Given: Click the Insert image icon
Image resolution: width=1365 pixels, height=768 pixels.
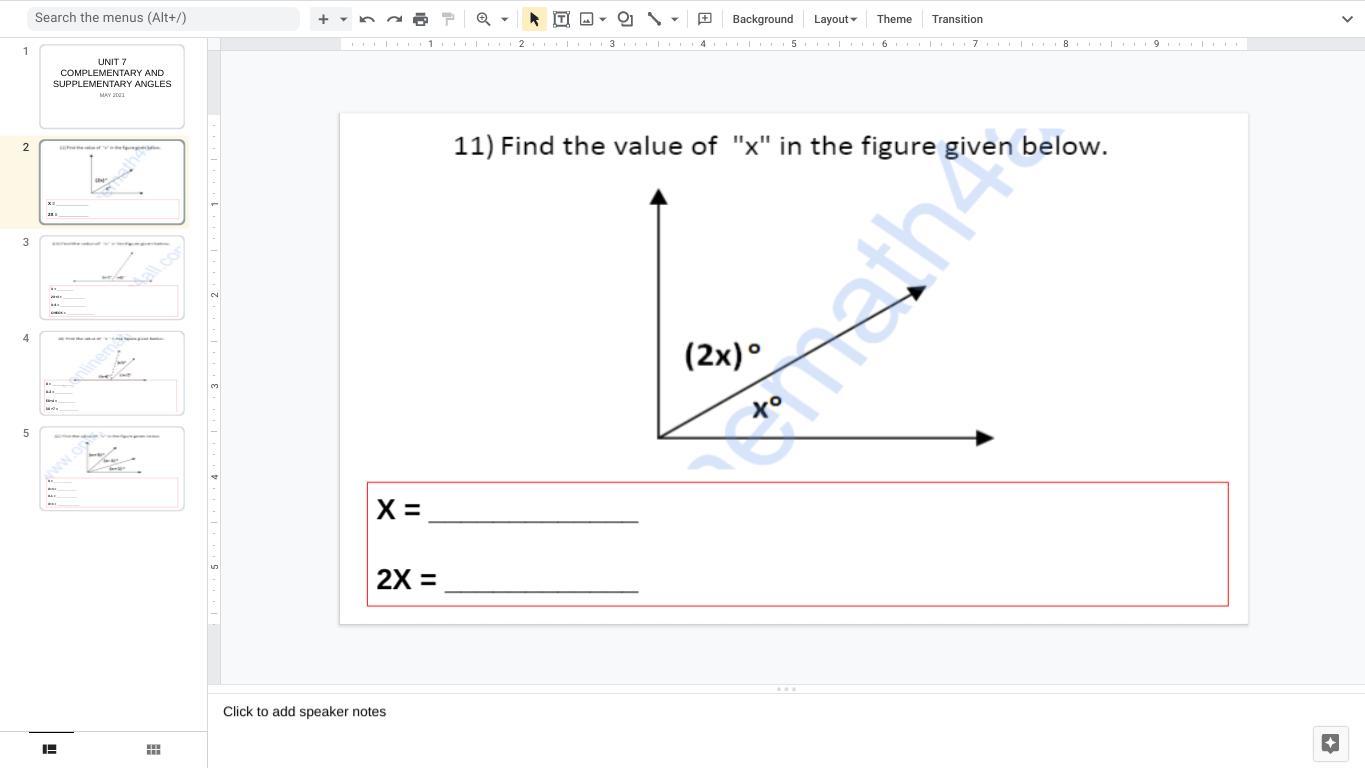Looking at the screenshot, I should pyautogui.click(x=586, y=19).
